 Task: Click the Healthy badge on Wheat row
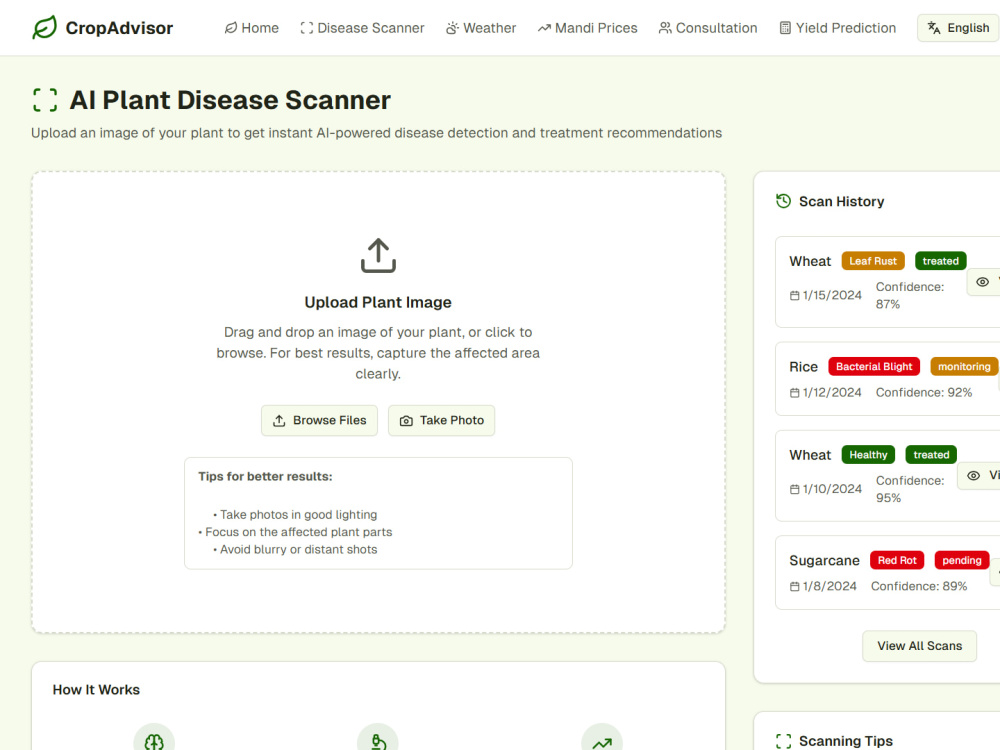(869, 455)
